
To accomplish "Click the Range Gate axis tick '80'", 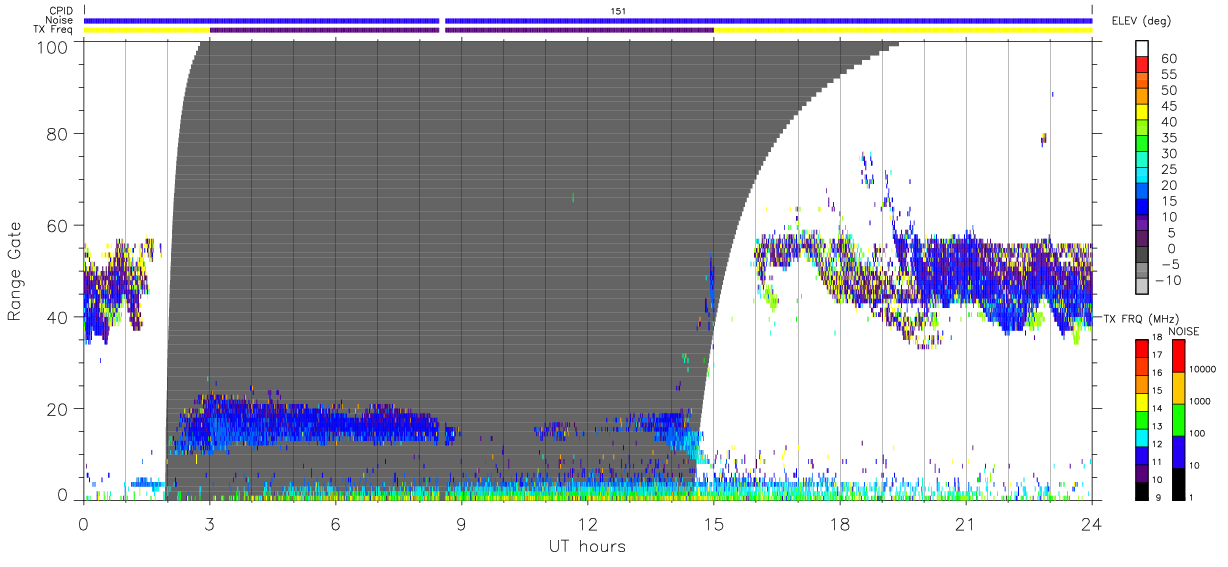I will pos(58,134).
